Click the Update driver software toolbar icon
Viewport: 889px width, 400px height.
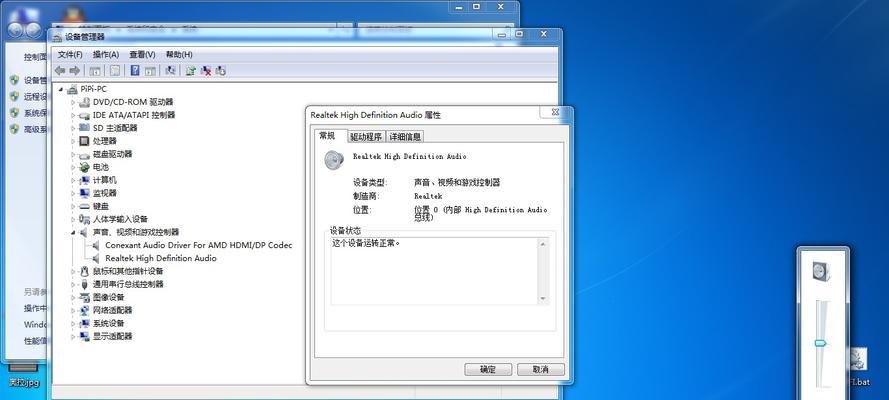point(190,71)
